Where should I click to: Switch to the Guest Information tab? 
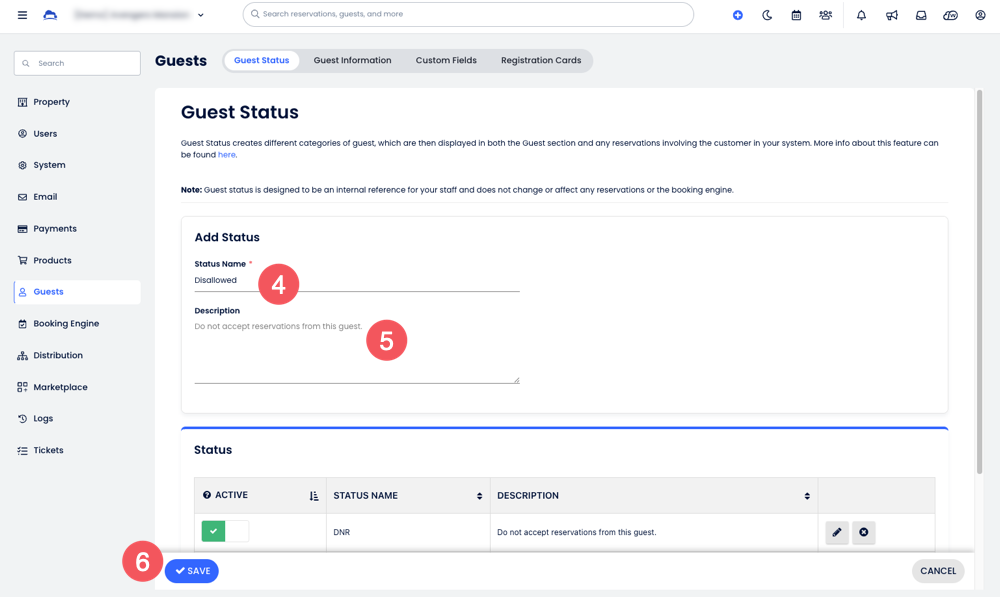pyautogui.click(x=352, y=60)
